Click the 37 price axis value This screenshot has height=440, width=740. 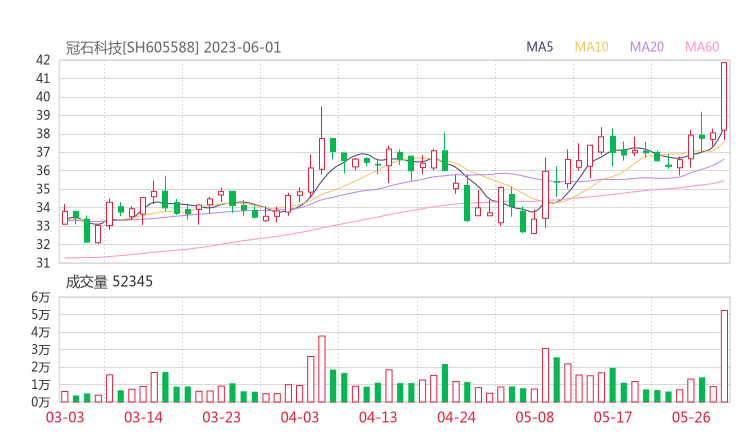43,152
